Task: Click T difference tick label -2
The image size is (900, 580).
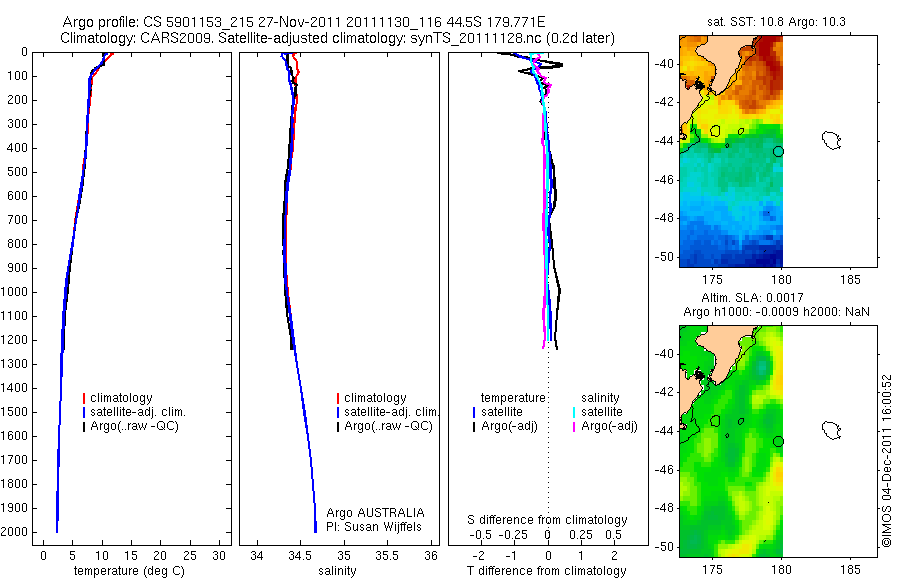Action: pyautogui.click(x=479, y=556)
